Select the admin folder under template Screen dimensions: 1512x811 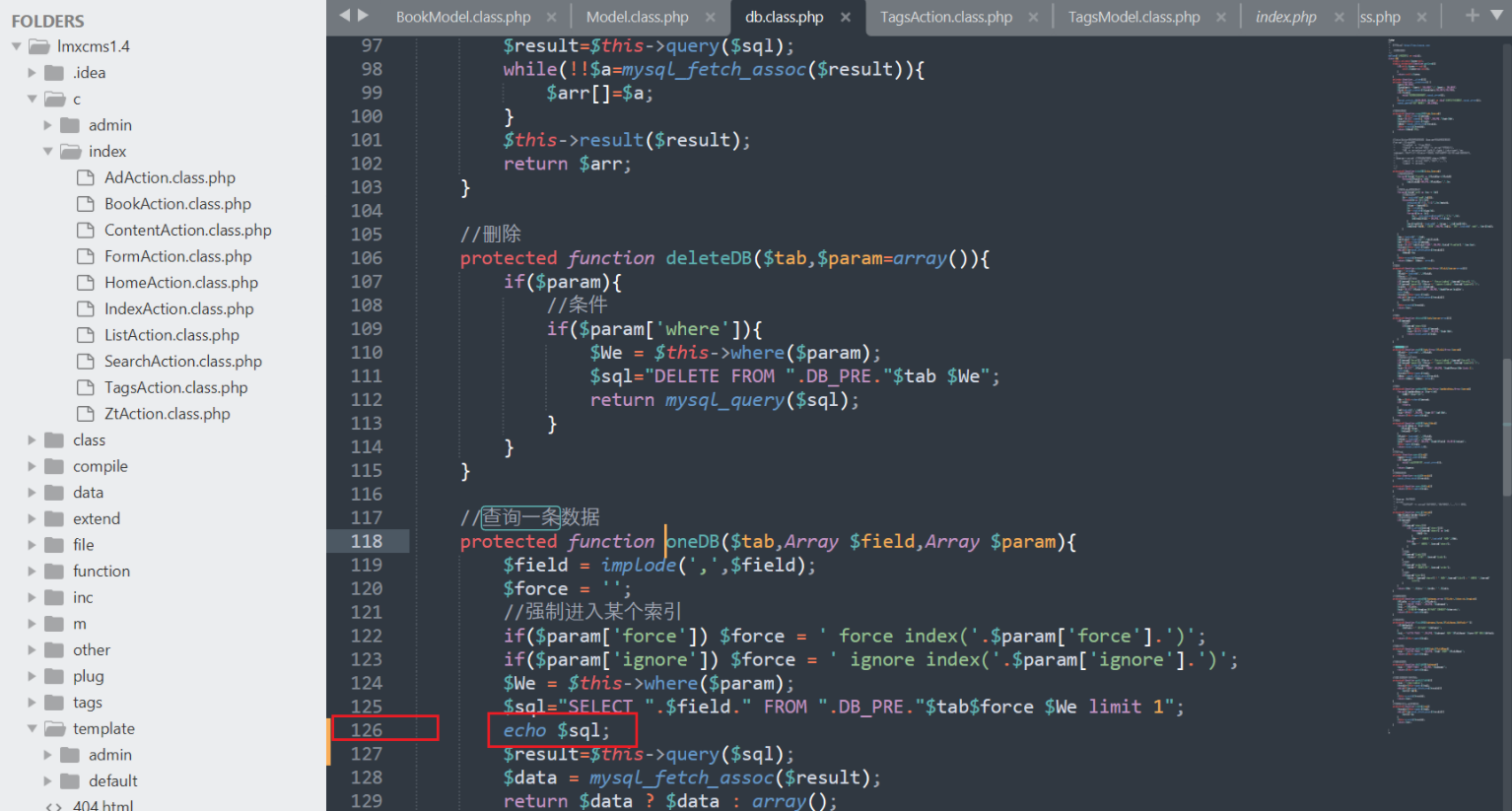(109, 755)
